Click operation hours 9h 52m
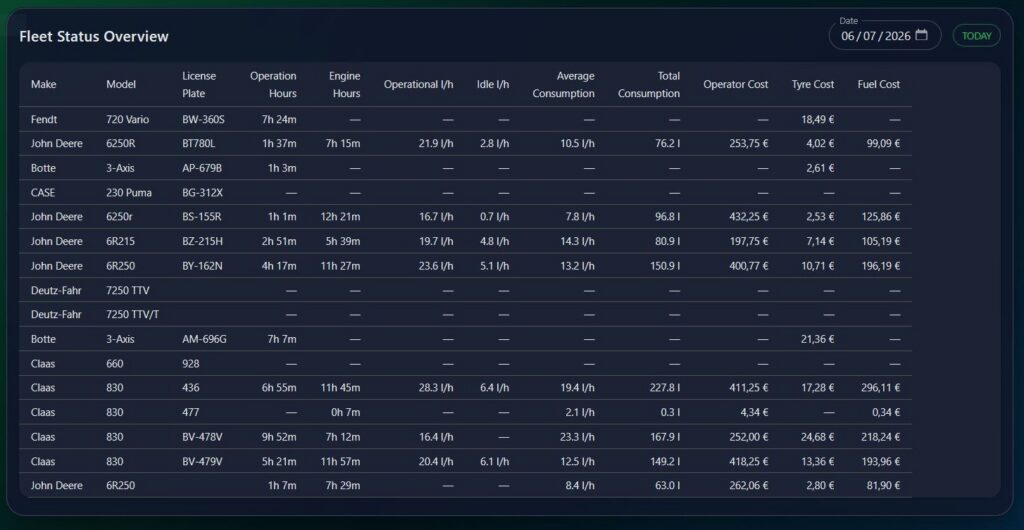 pos(279,437)
